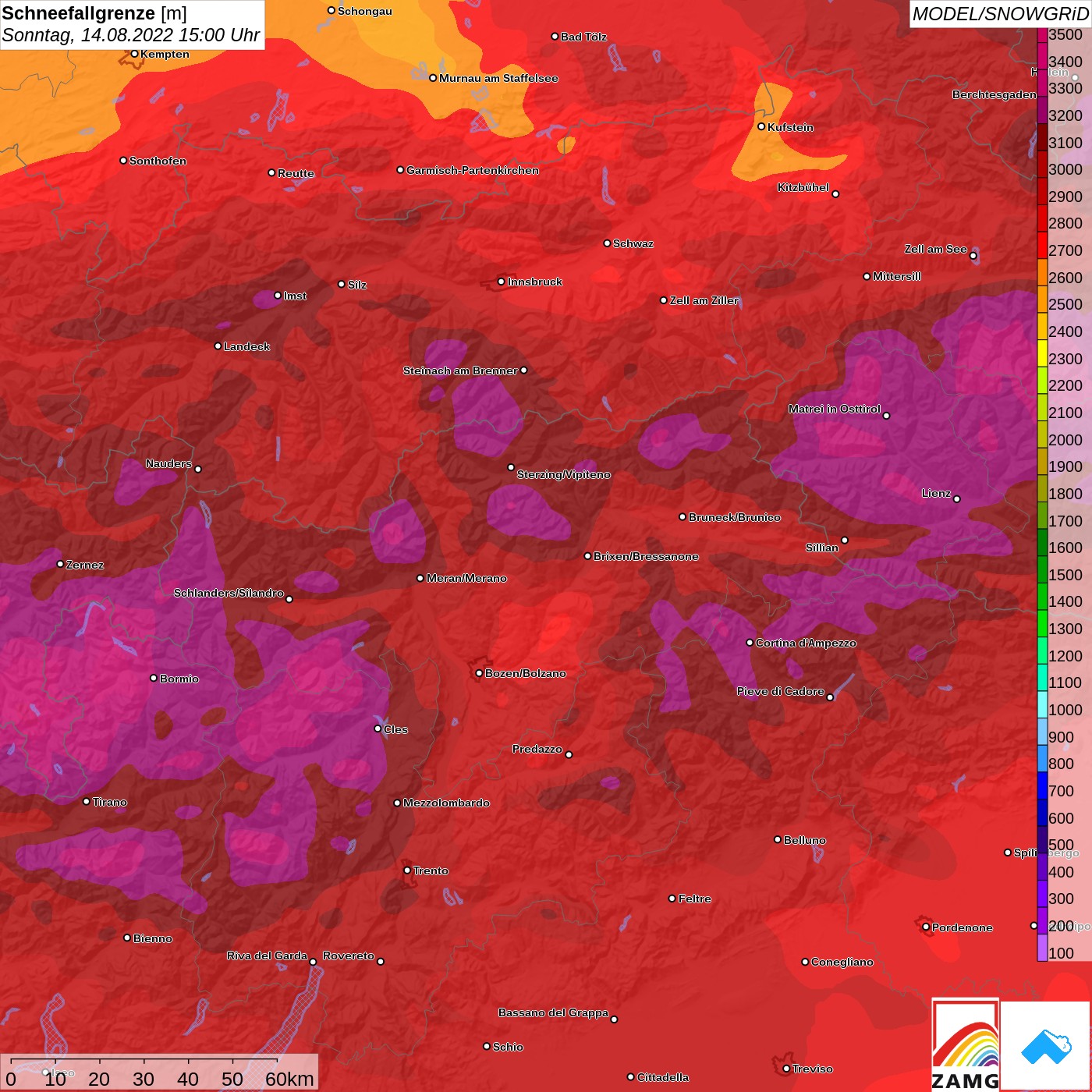Click the blue logo beside ZAMG
This screenshot has height=1092, width=1092.
pyautogui.click(x=1046, y=1047)
